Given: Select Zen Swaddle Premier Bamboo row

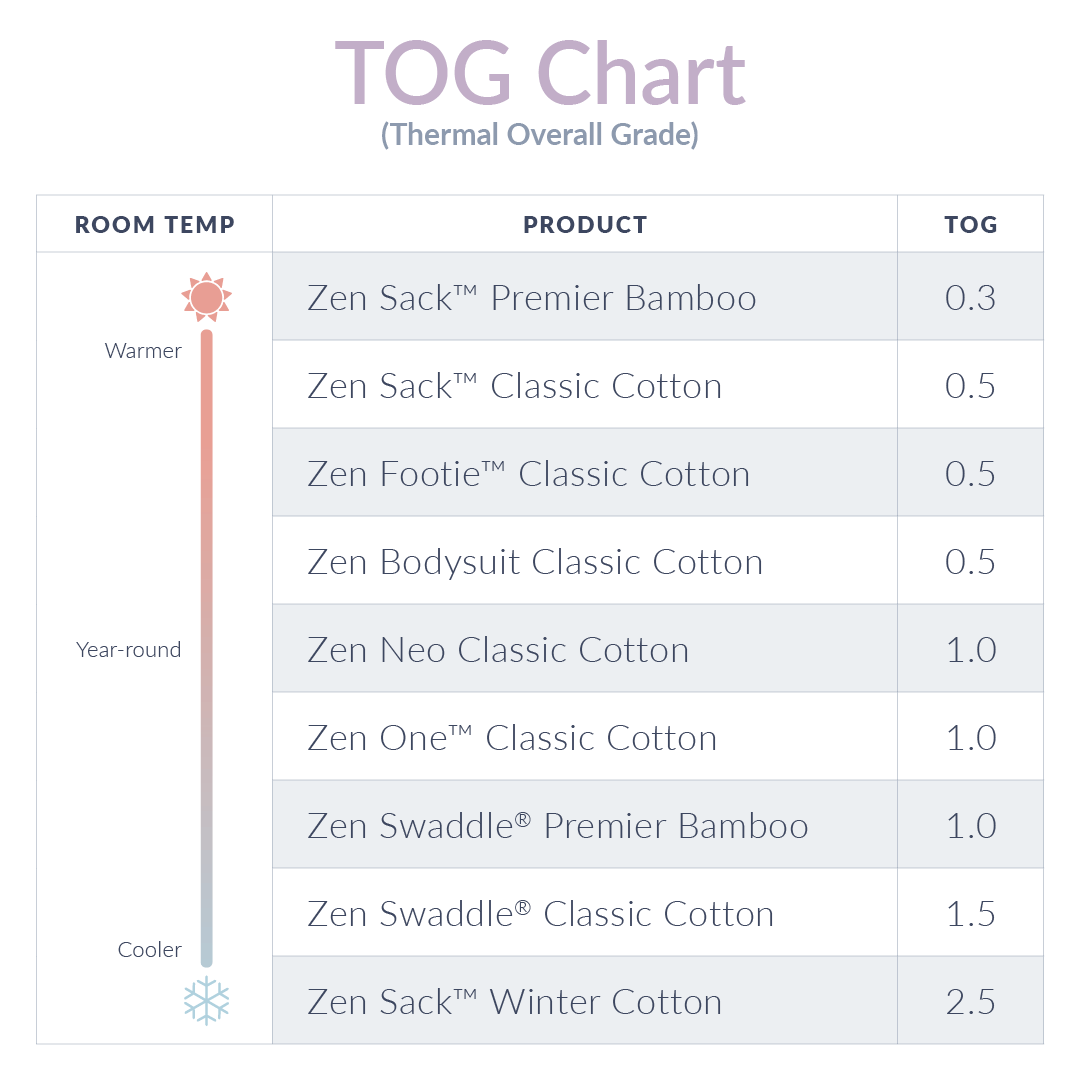Looking at the screenshot, I should pyautogui.click(x=558, y=826).
